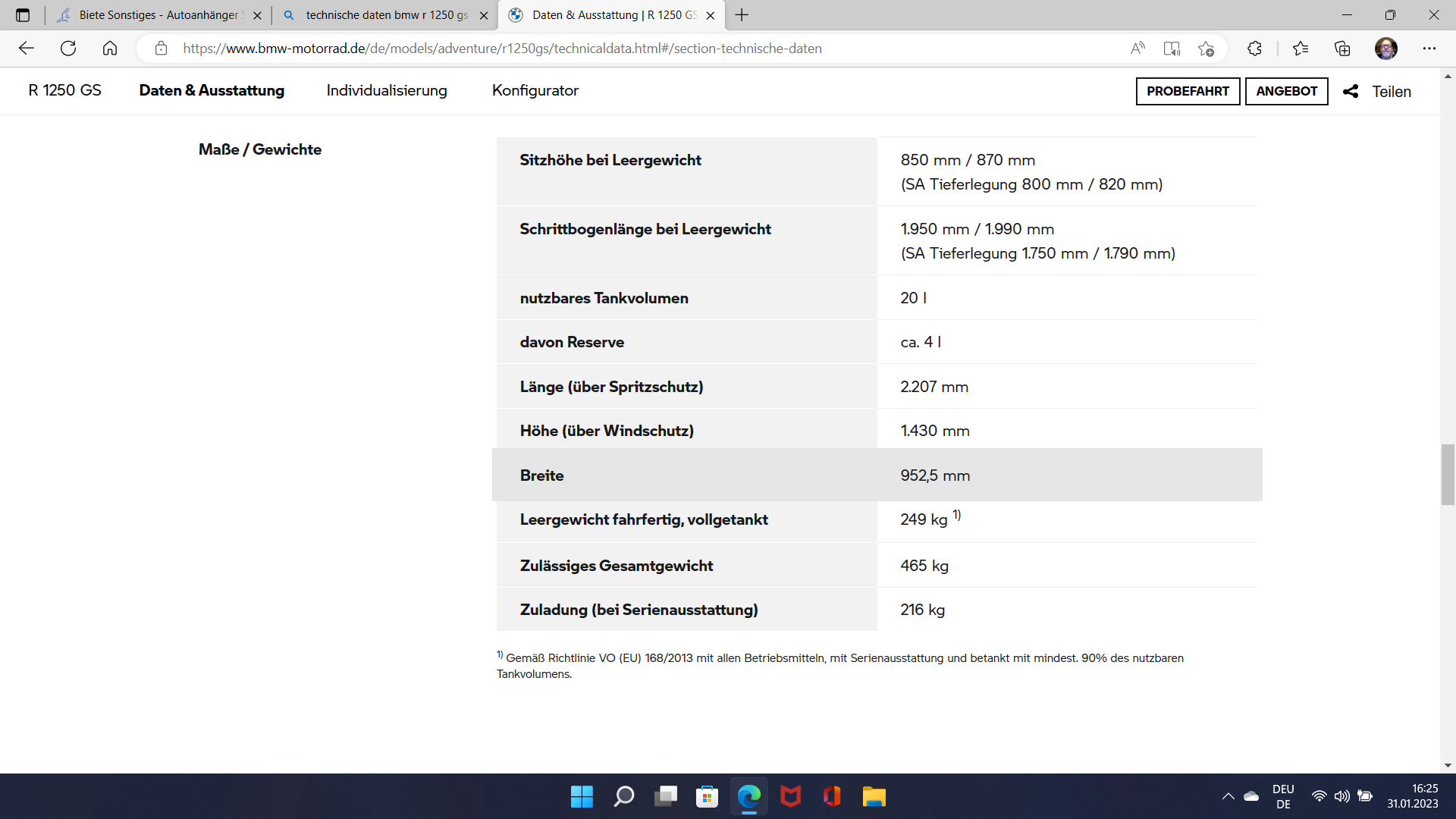Viewport: 1456px width, 819px height.
Task: Reload the current page
Action: [68, 49]
